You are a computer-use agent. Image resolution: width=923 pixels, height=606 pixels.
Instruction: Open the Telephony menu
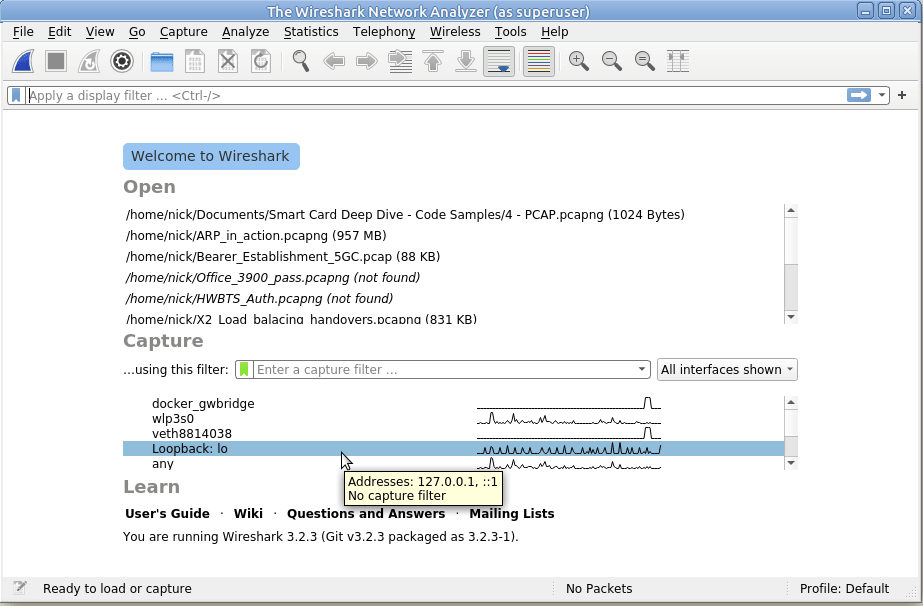384,32
